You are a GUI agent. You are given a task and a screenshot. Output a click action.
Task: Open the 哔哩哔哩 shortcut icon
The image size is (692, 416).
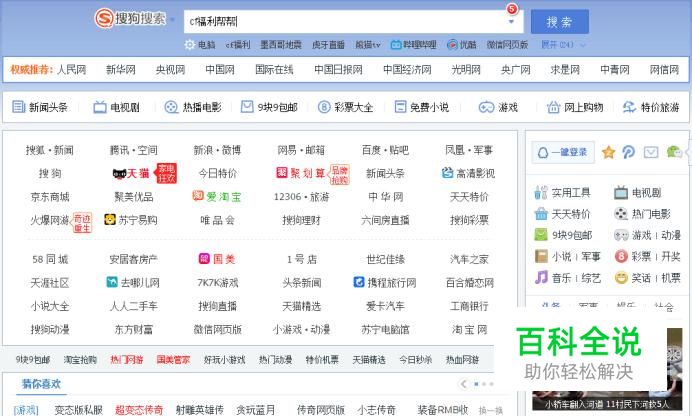tap(395, 45)
